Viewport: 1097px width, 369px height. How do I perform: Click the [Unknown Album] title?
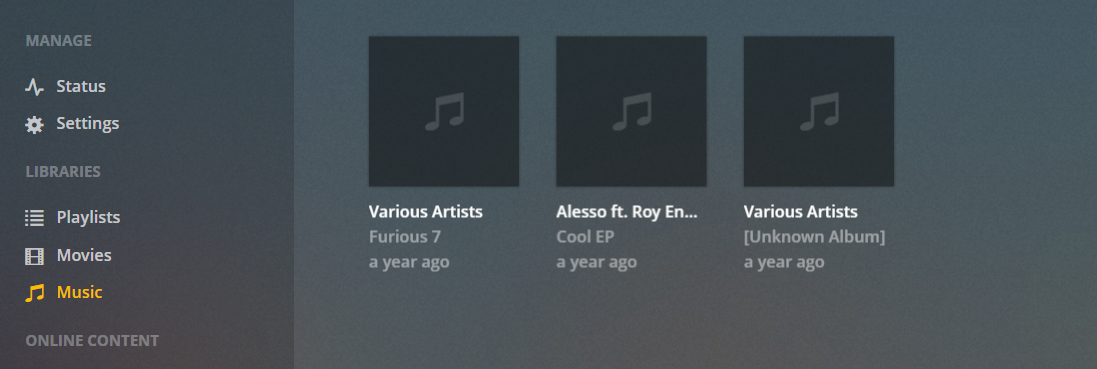click(x=814, y=237)
